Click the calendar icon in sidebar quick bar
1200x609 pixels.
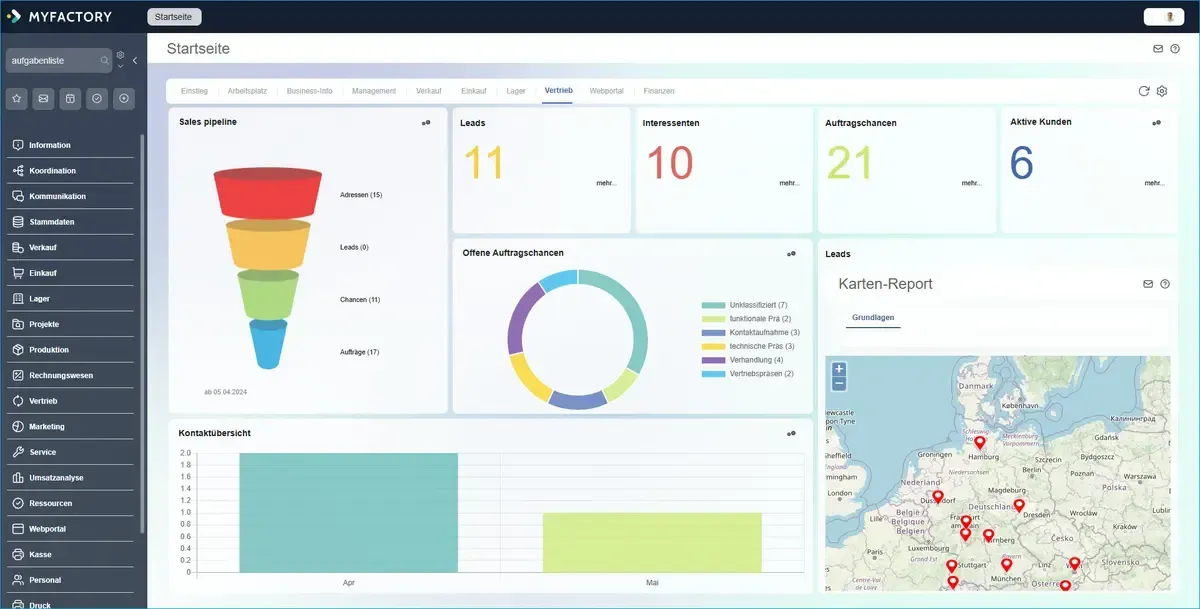click(x=70, y=98)
